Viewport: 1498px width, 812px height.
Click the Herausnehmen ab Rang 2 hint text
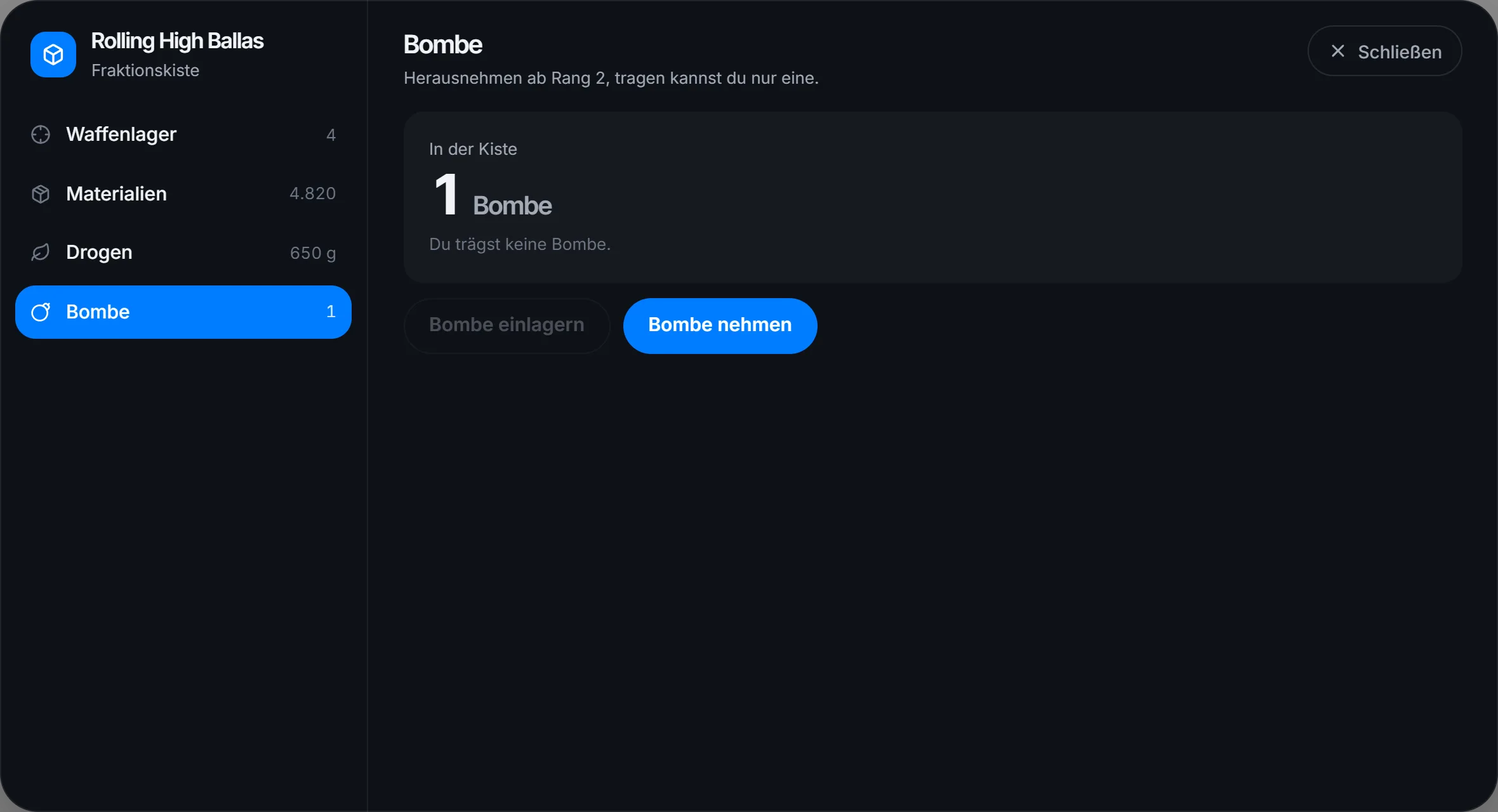pos(611,78)
